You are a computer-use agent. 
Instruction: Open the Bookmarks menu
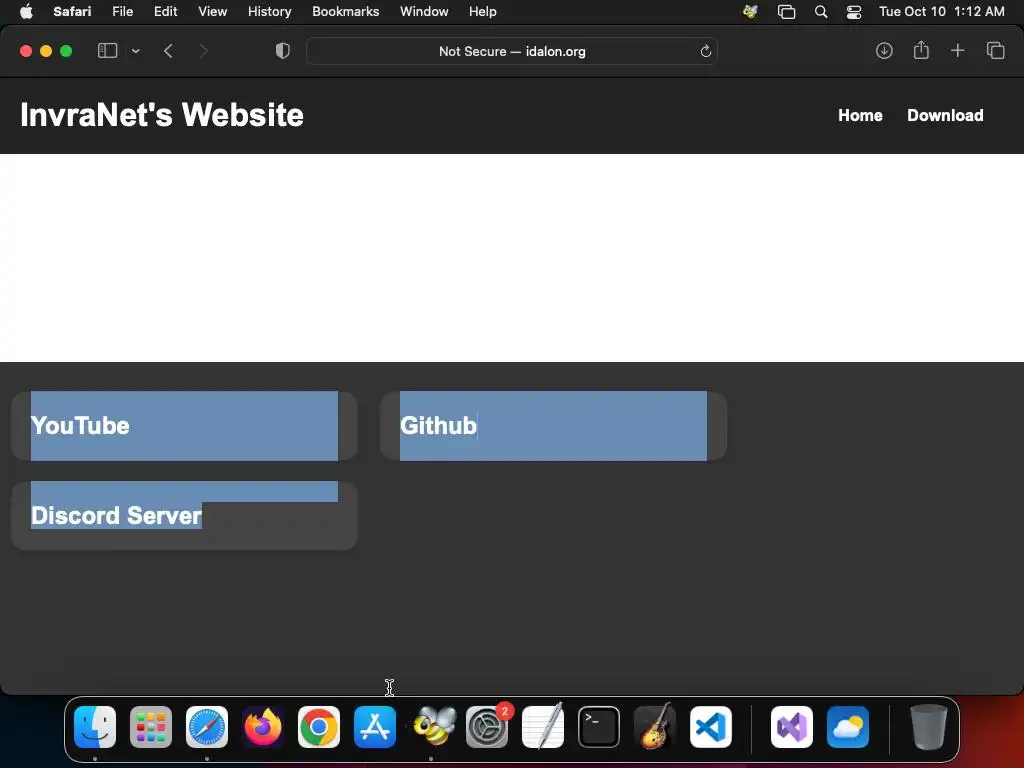tap(345, 12)
